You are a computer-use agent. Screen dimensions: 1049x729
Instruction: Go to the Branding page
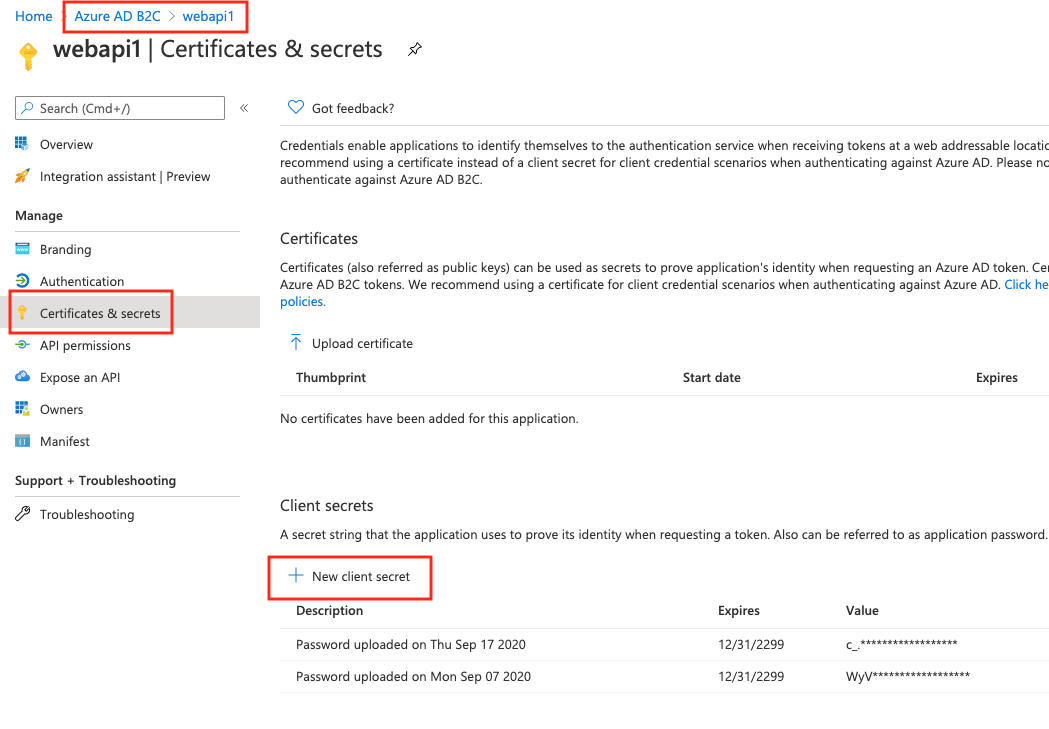66,249
